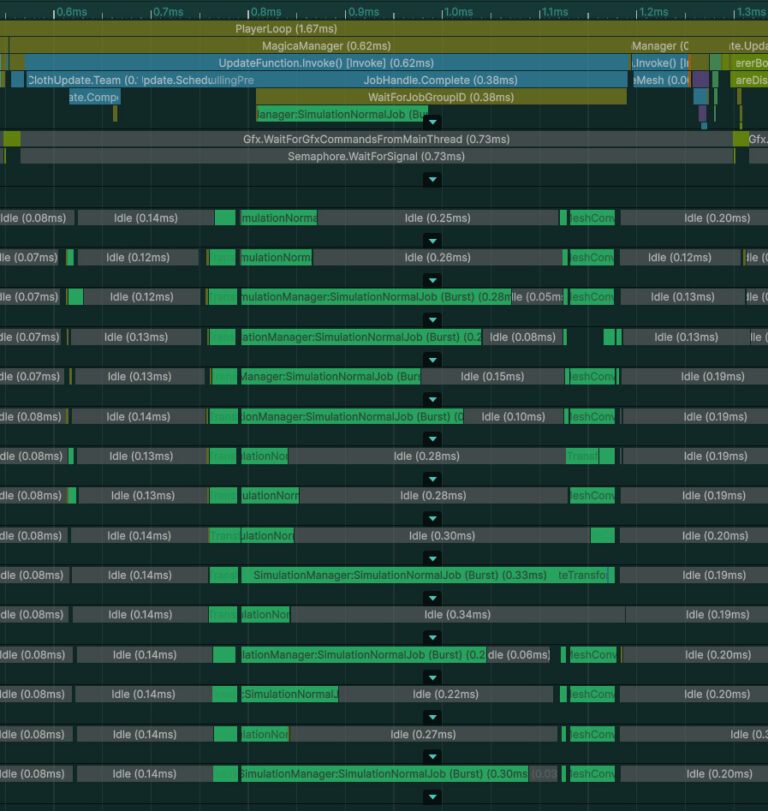This screenshot has width=768, height=811.
Task: Expand arrow beneath the WaitForJobGroupID section
Action: point(432,123)
